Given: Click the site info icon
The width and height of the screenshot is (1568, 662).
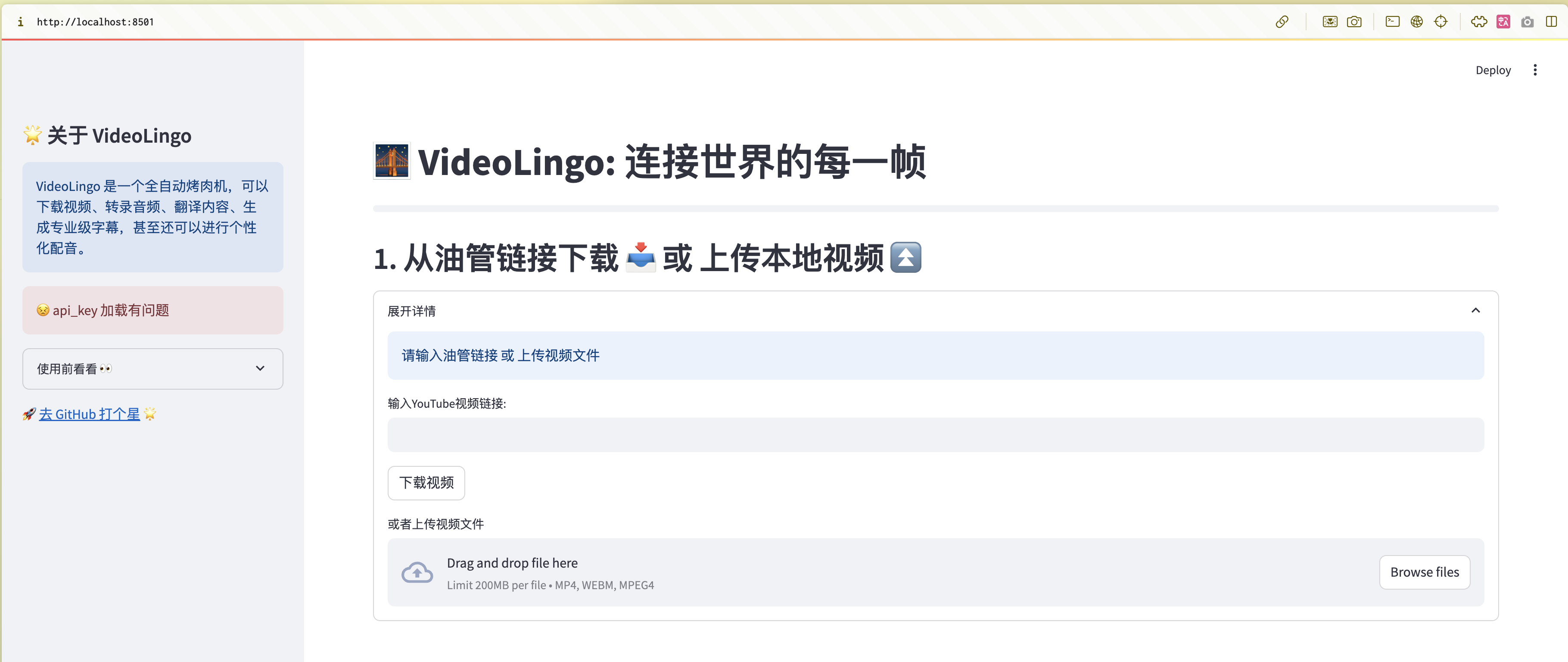Looking at the screenshot, I should click(x=20, y=22).
